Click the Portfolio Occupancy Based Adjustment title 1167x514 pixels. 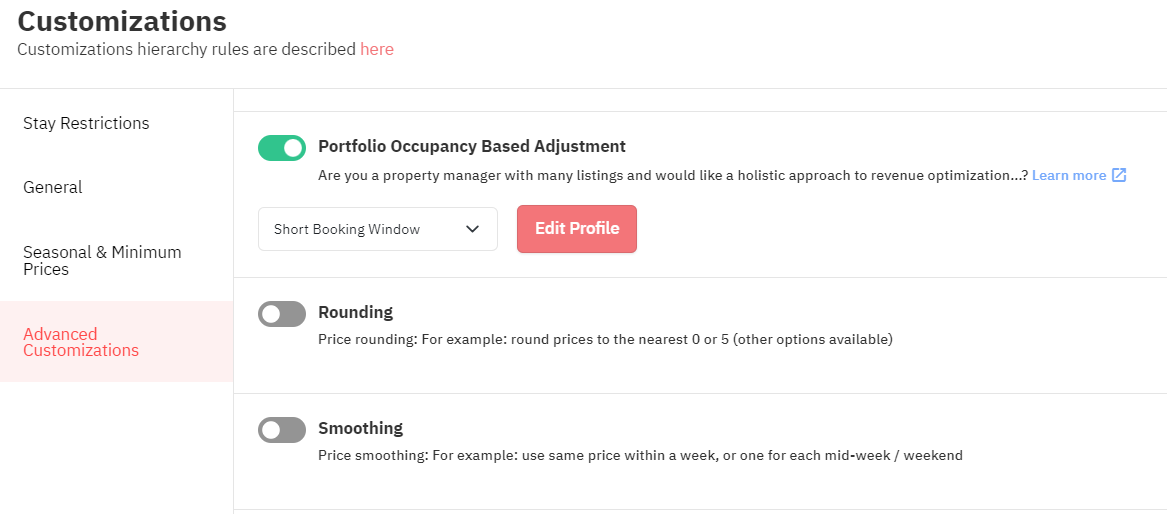tap(472, 147)
